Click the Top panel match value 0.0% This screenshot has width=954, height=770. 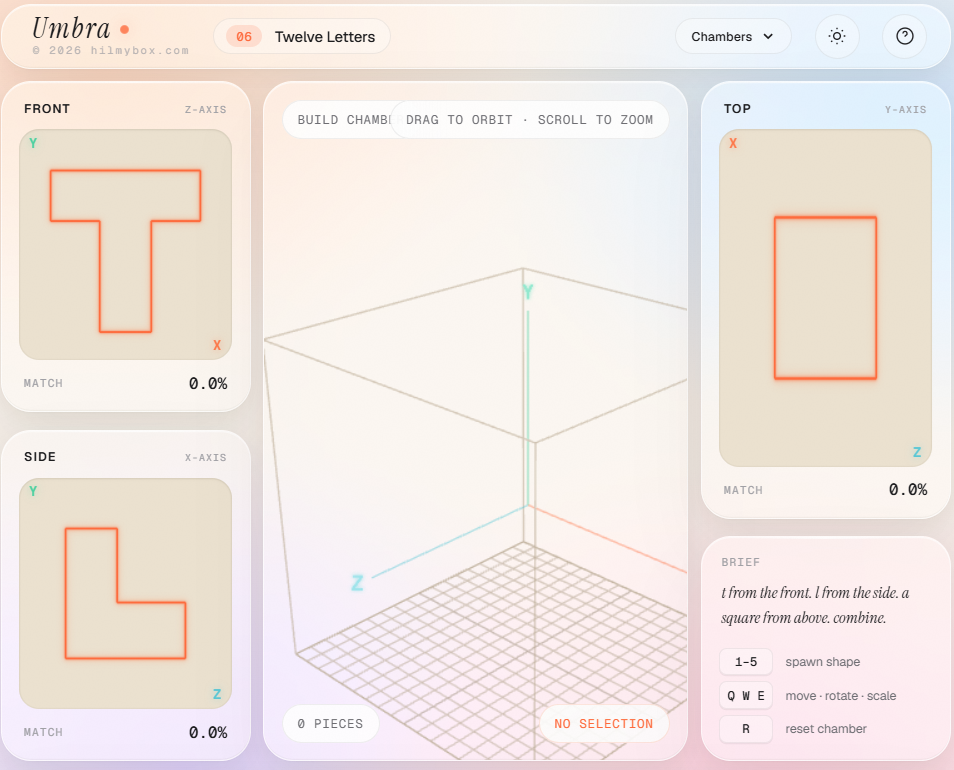point(908,490)
